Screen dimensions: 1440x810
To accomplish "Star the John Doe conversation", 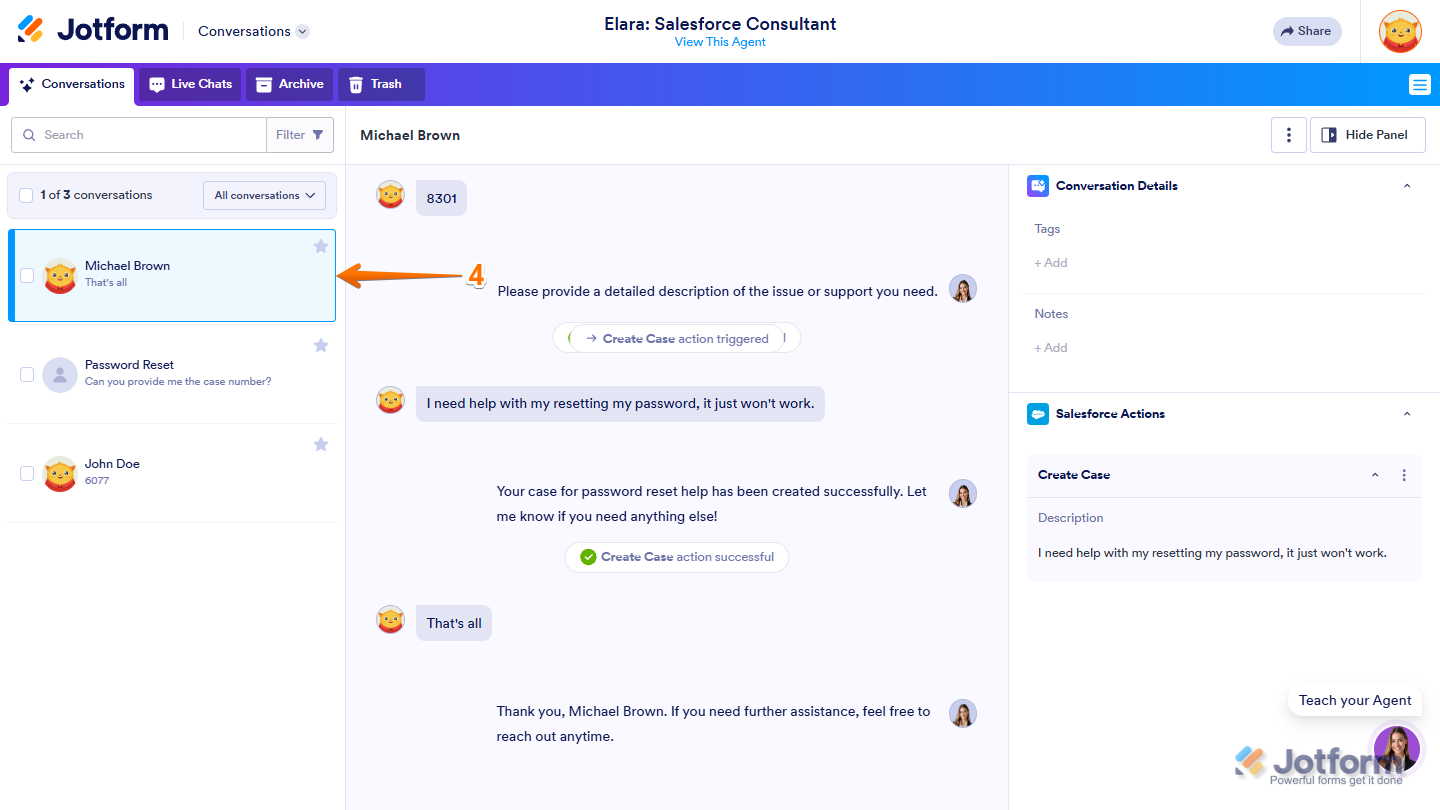I will tap(321, 444).
